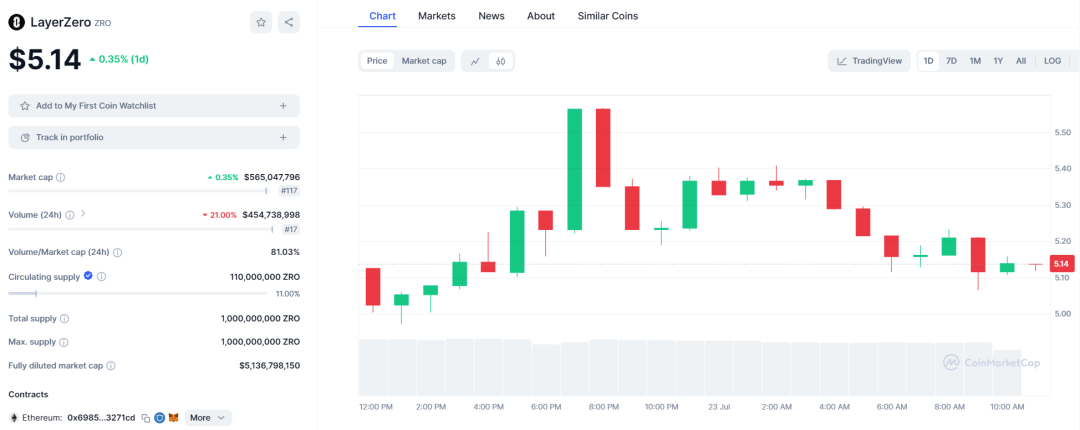Viewport: 1080px width, 430px height.
Task: Copy the Ethereum contract address
Action: tap(146, 418)
